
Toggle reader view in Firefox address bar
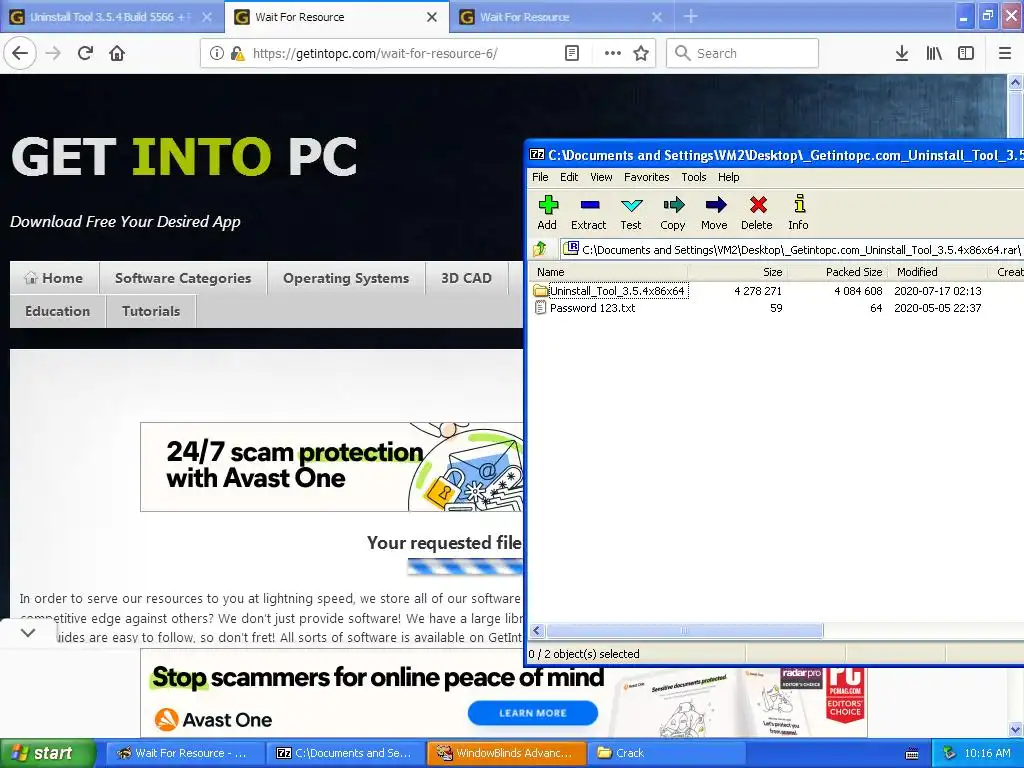(571, 53)
